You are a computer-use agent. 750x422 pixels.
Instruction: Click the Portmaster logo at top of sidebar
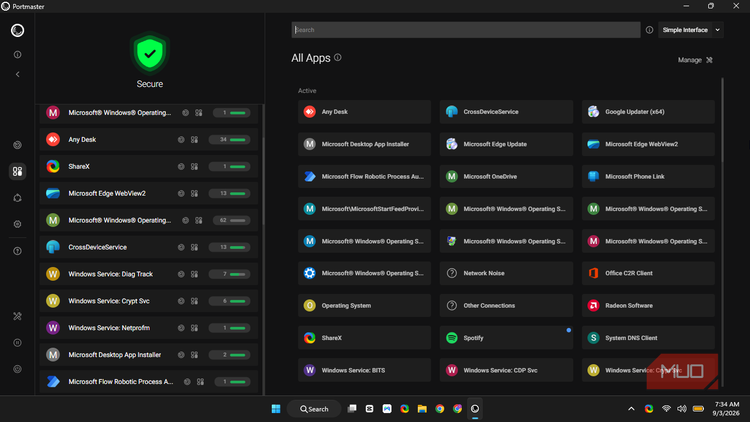click(18, 31)
